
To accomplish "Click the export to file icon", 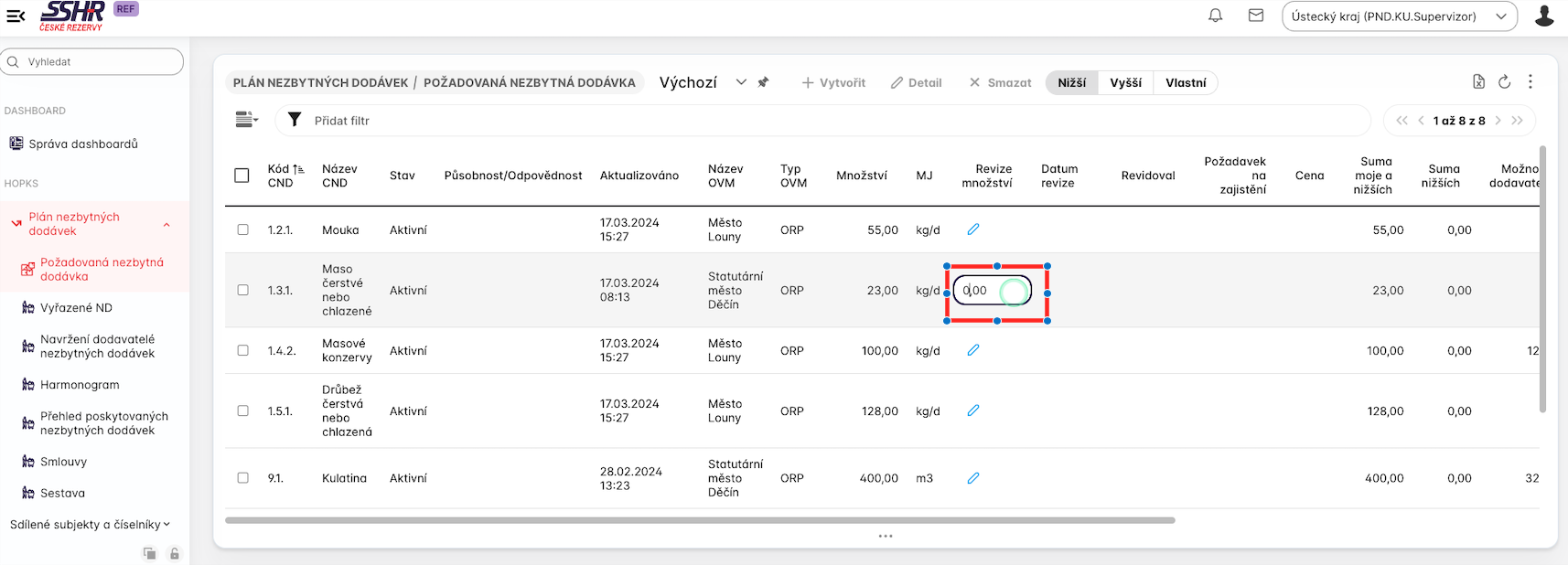I will point(1478,82).
